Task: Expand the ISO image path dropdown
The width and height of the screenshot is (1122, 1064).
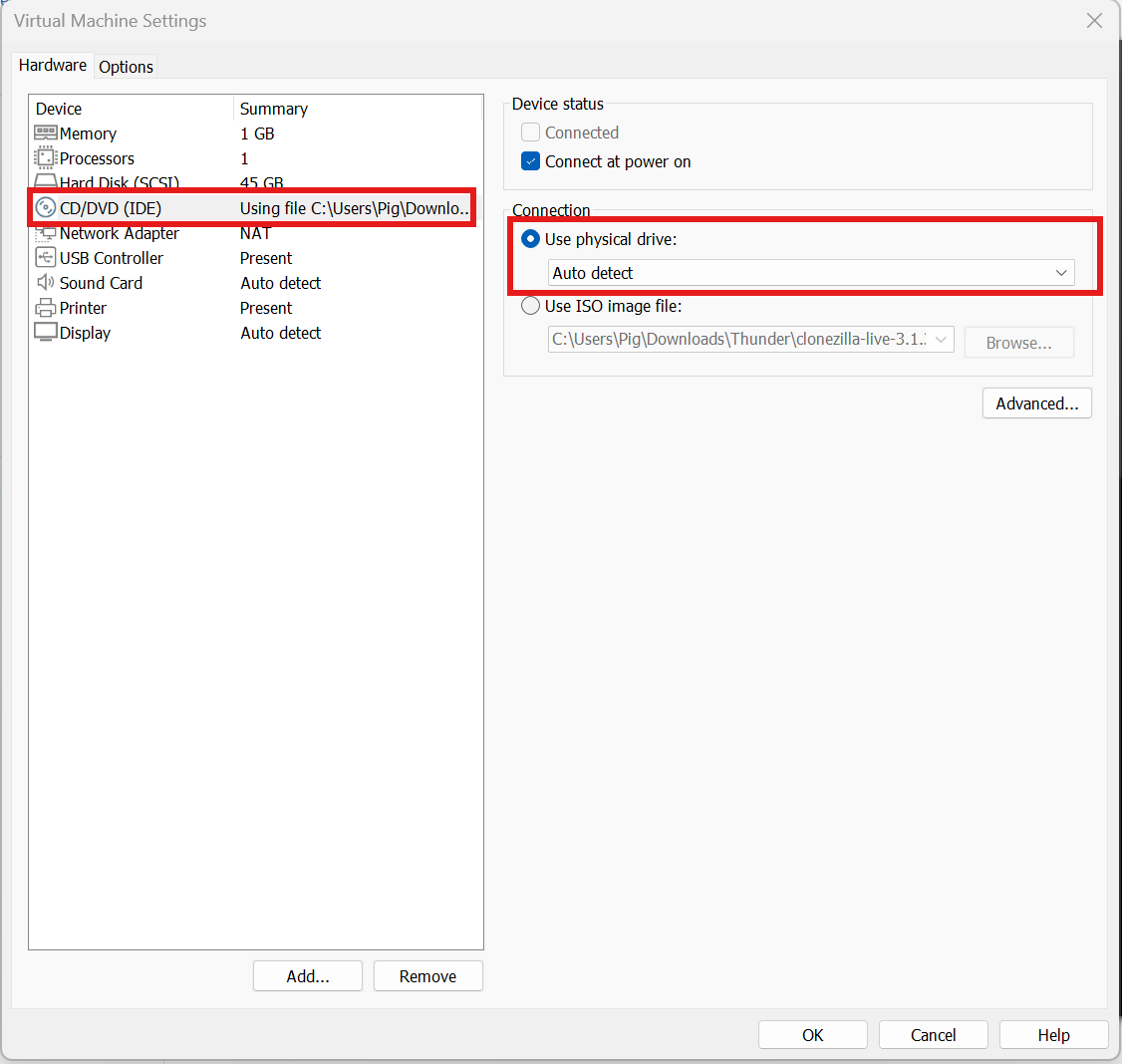Action: tap(940, 340)
